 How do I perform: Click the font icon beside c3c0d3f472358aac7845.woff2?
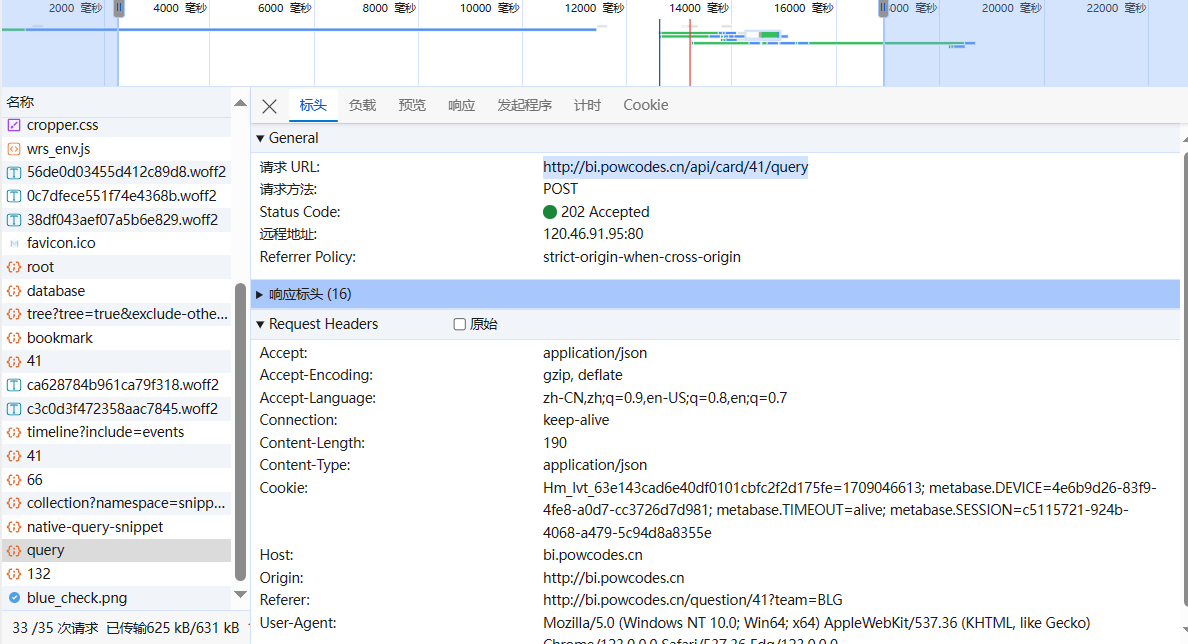click(x=14, y=409)
